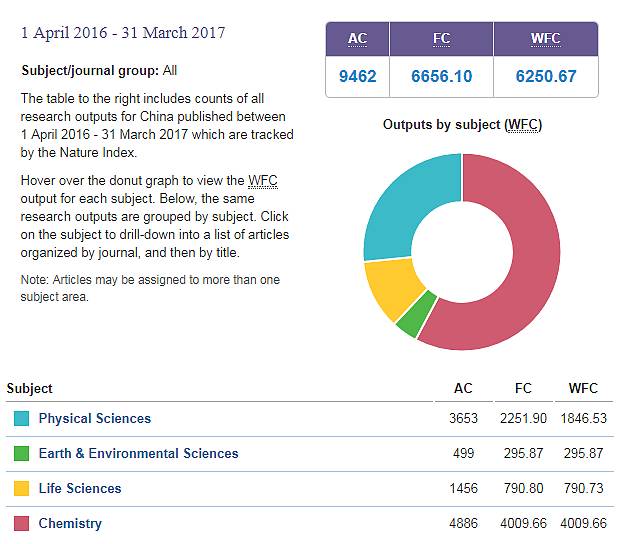Image resolution: width=619 pixels, height=544 pixels.
Task: Drill down into Life Sciences articles
Action: click(x=79, y=489)
